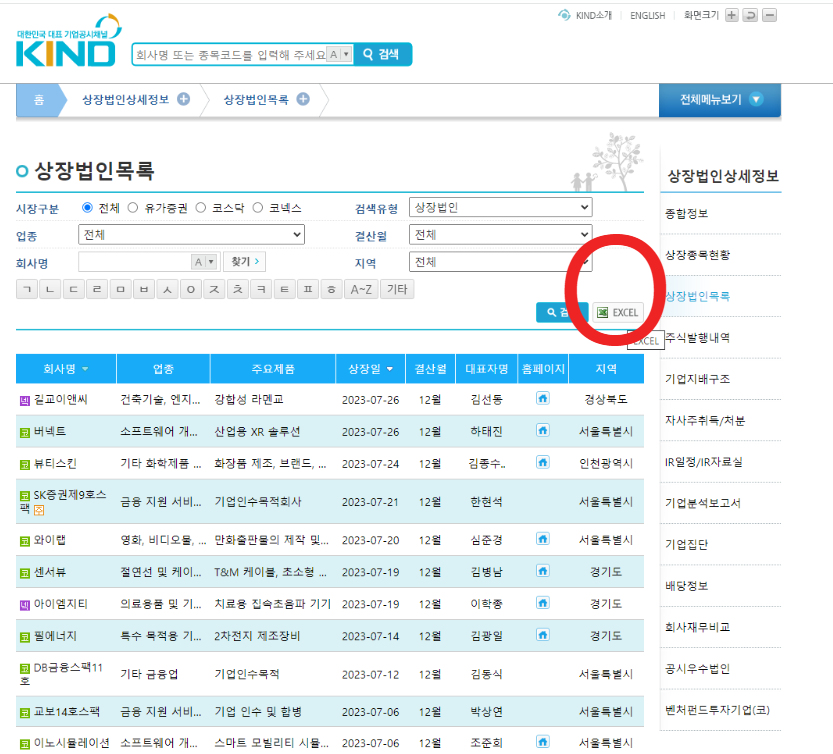The width and height of the screenshot is (833, 754).
Task: Click 상장법인상세정보 breadcrumb tab
Action: point(125,99)
